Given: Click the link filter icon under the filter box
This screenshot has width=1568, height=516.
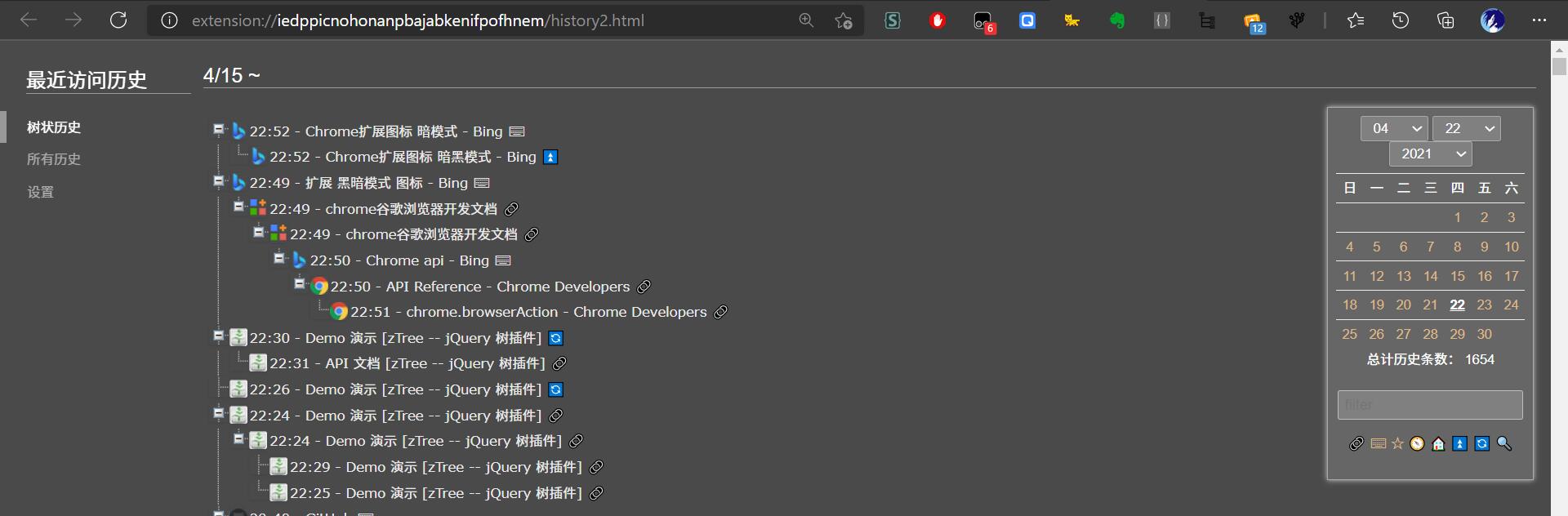Looking at the screenshot, I should (1356, 443).
